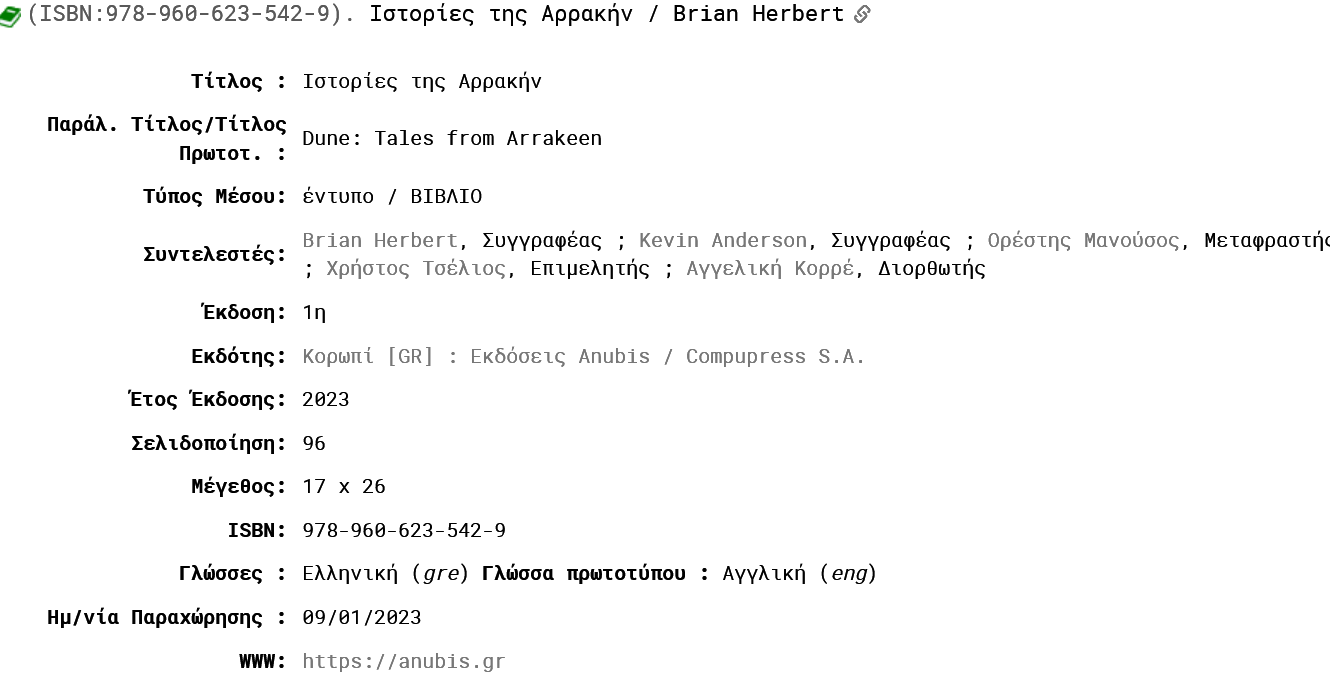This screenshot has height=683, width=1330.
Task: Open editor Χρήστος Τσέλιος link
Action: click(x=416, y=268)
